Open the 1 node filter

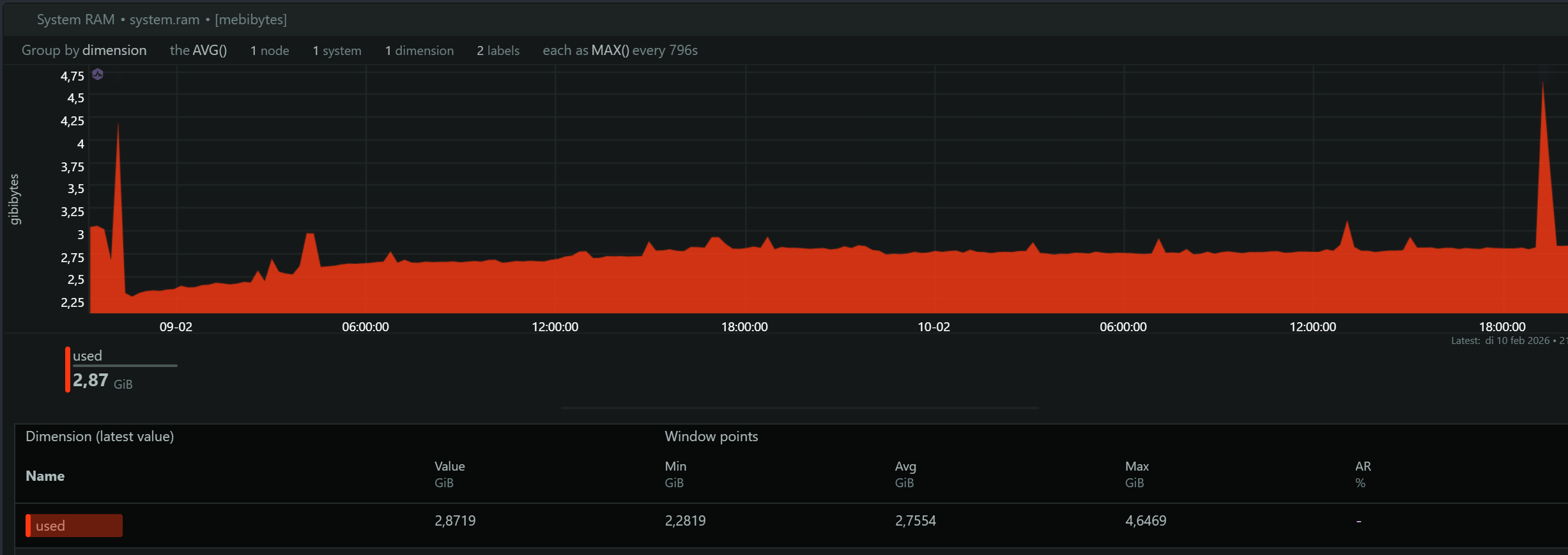(x=270, y=51)
